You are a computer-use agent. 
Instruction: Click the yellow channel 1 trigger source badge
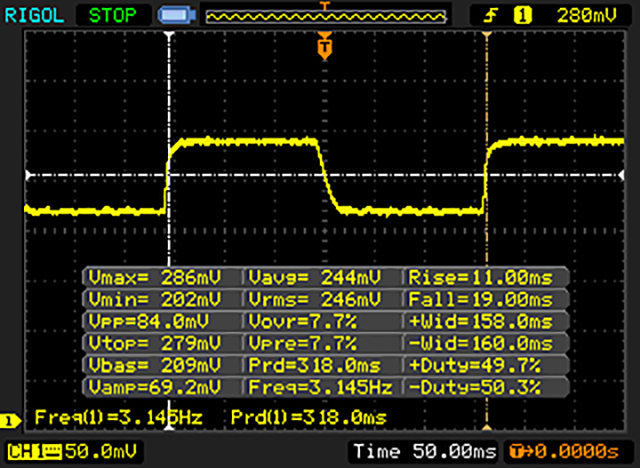(x=522, y=16)
